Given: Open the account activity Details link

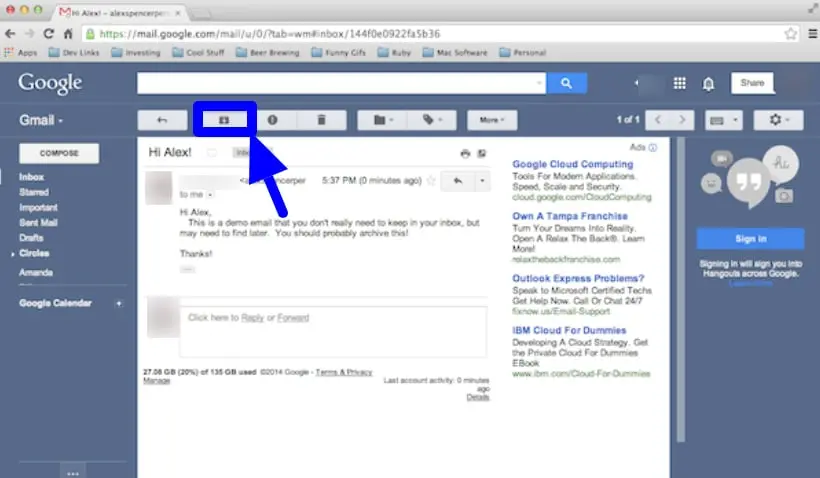Looking at the screenshot, I should (478, 397).
